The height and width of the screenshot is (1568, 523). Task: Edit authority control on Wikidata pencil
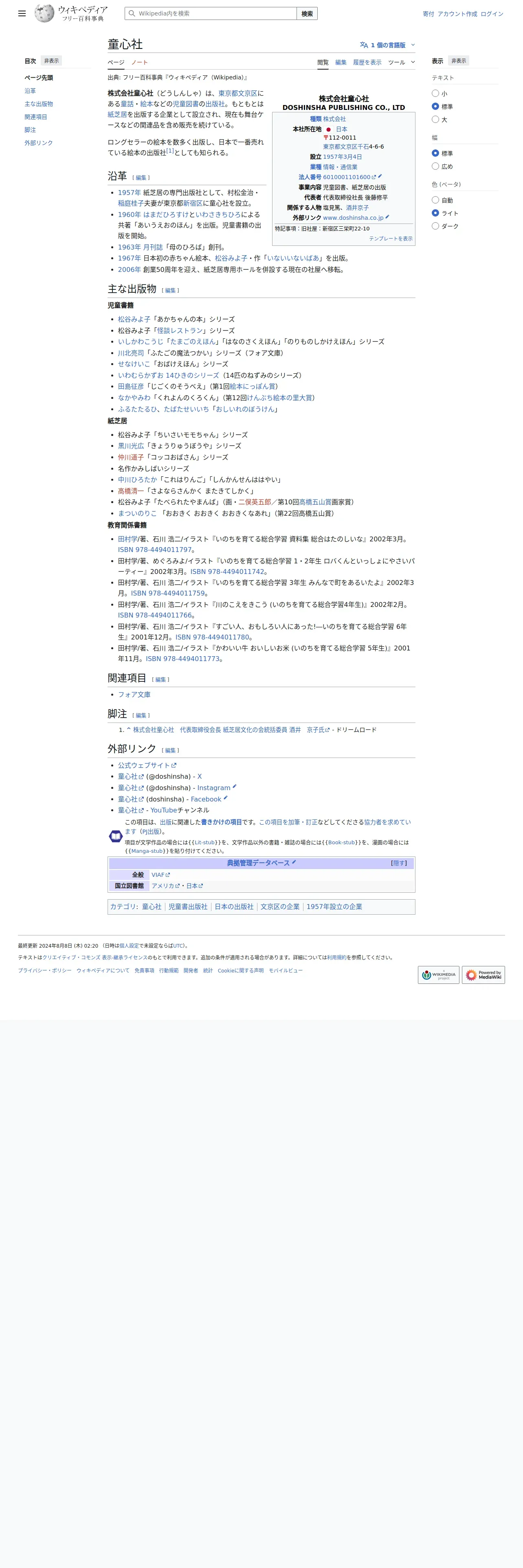293,862
